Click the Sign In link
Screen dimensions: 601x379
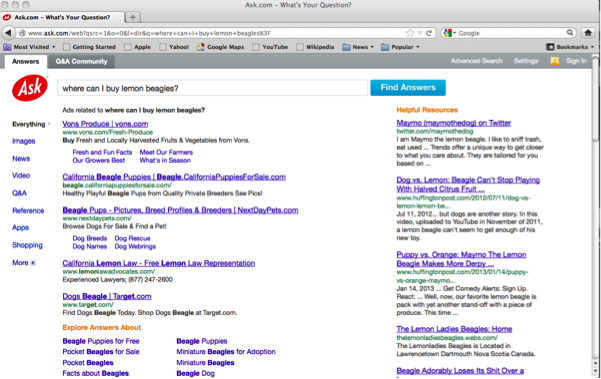pos(576,61)
